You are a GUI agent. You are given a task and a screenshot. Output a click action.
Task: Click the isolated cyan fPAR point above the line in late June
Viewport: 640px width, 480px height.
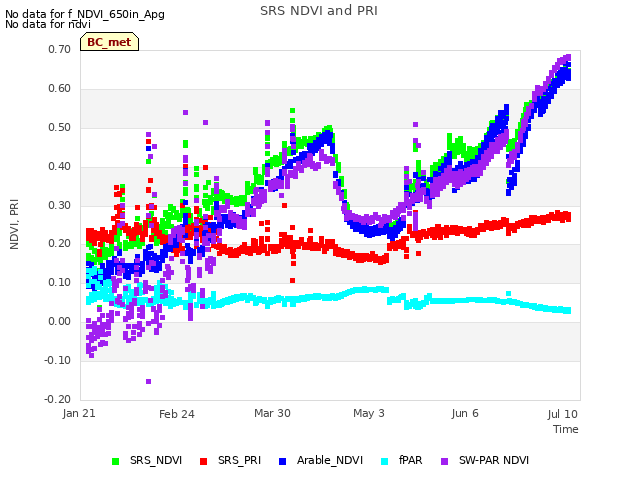(x=509, y=293)
